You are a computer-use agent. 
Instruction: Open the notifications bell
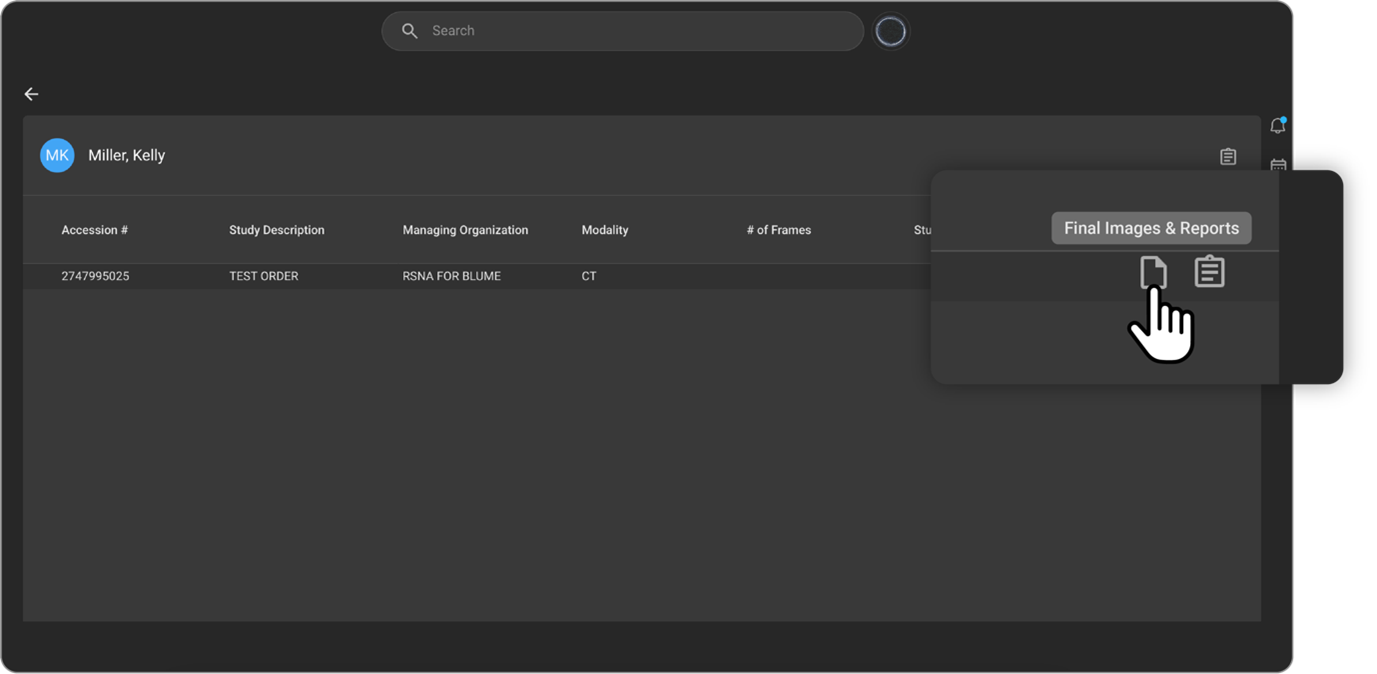tap(1277, 126)
